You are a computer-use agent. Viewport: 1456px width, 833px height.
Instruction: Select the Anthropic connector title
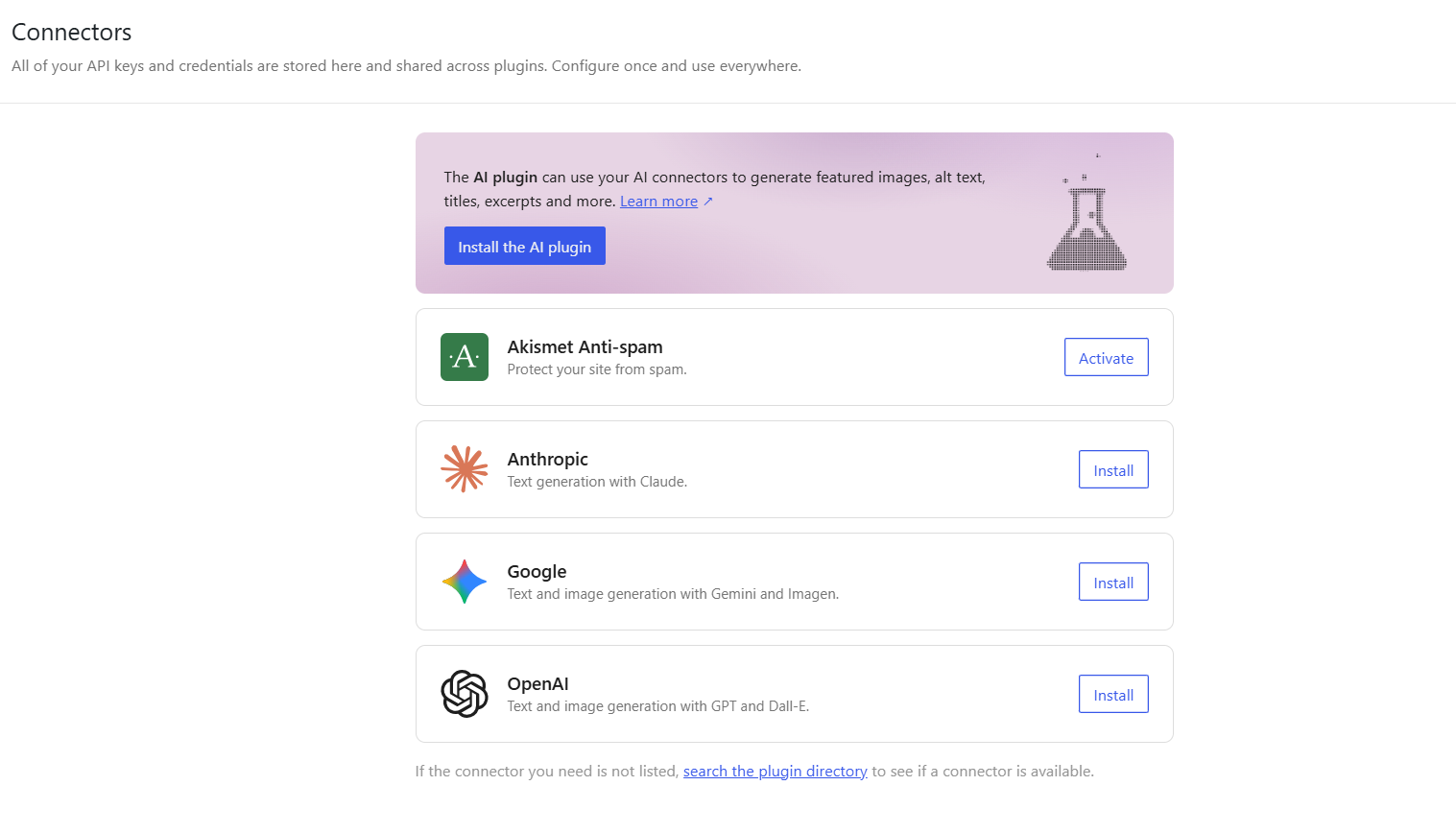click(x=547, y=460)
